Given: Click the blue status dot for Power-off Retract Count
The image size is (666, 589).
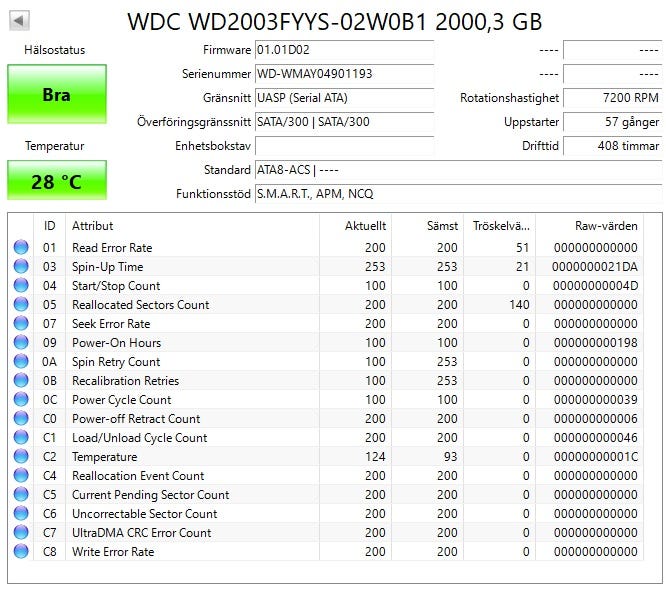Looking at the screenshot, I should point(21,418).
